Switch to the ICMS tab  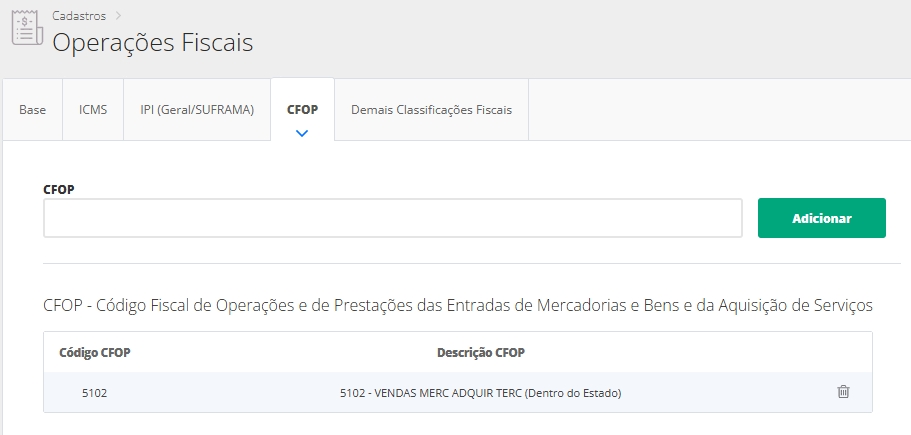(93, 110)
